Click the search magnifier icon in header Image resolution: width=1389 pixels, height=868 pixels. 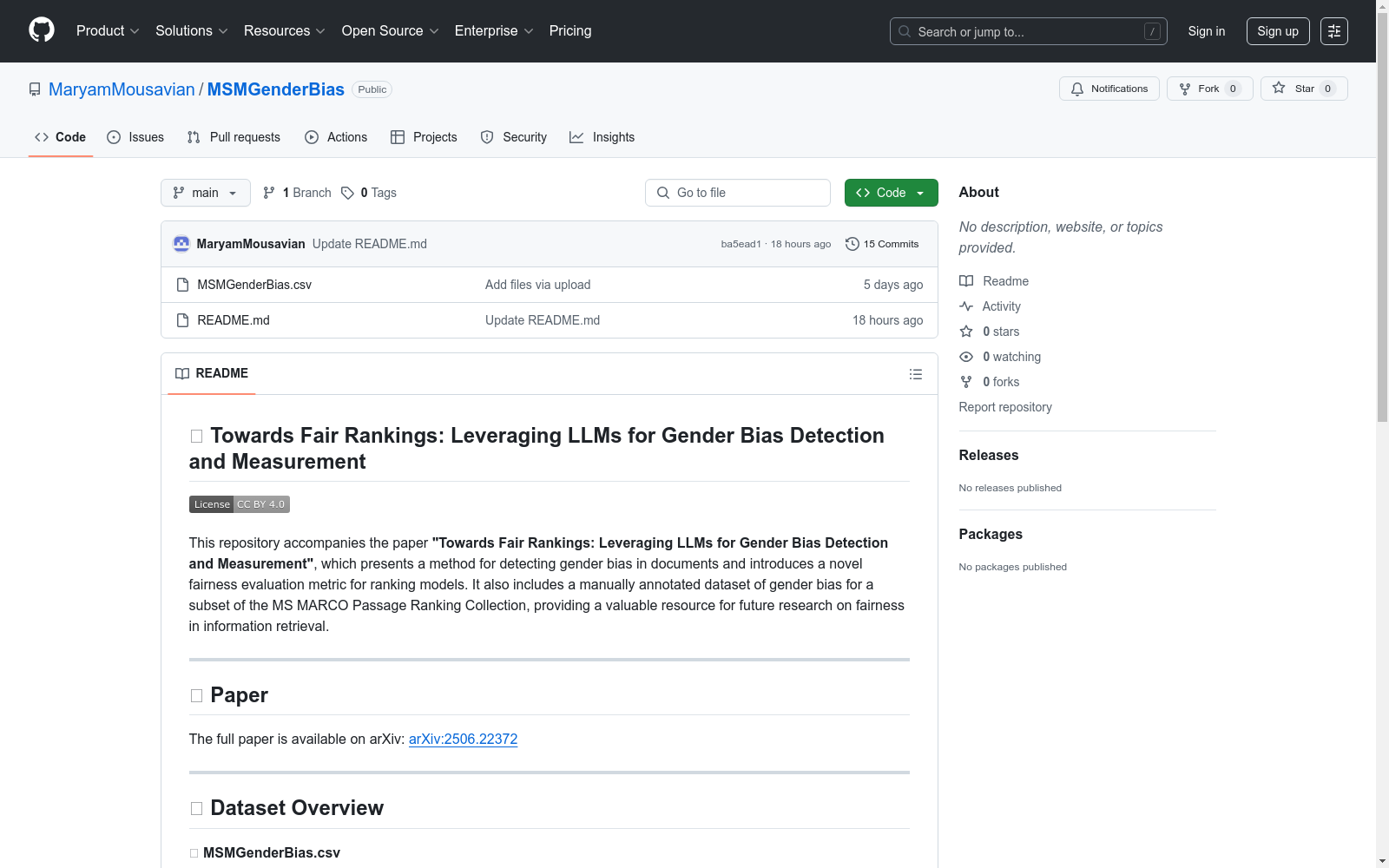[905, 31]
